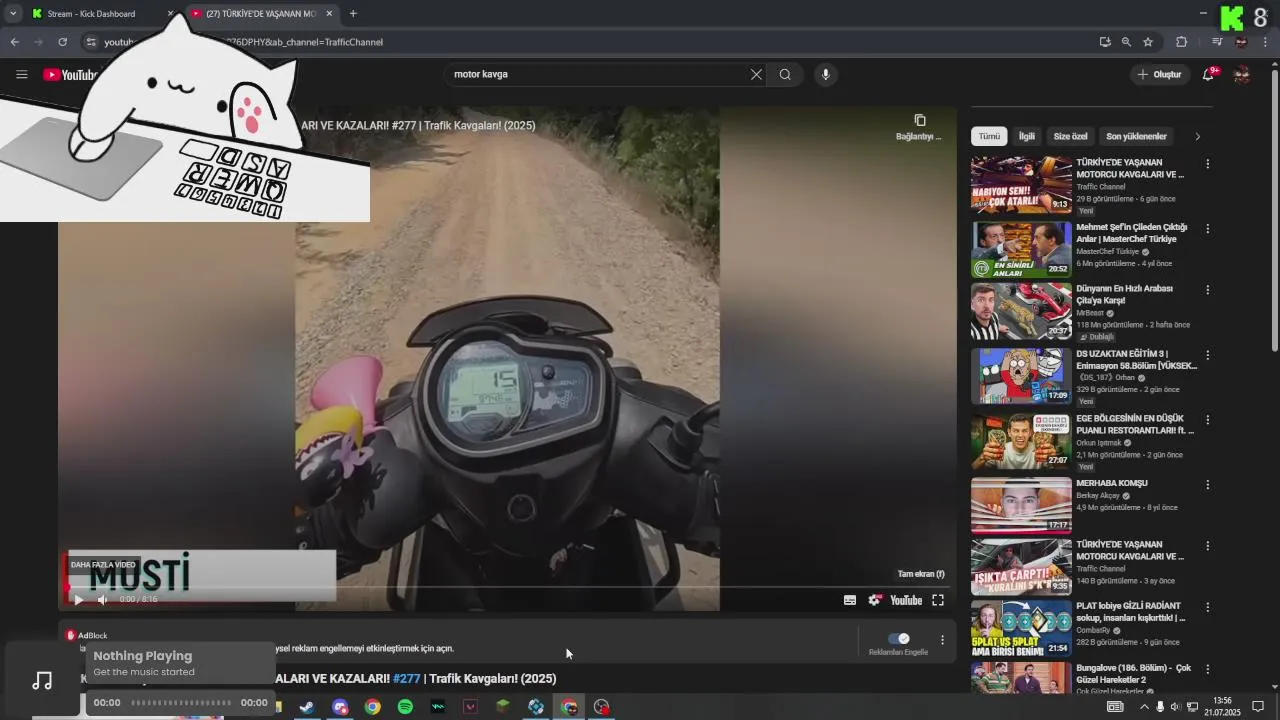Select the Son yüklenenler filter chip
Viewport: 1280px width, 720px height.
[x=1136, y=136]
